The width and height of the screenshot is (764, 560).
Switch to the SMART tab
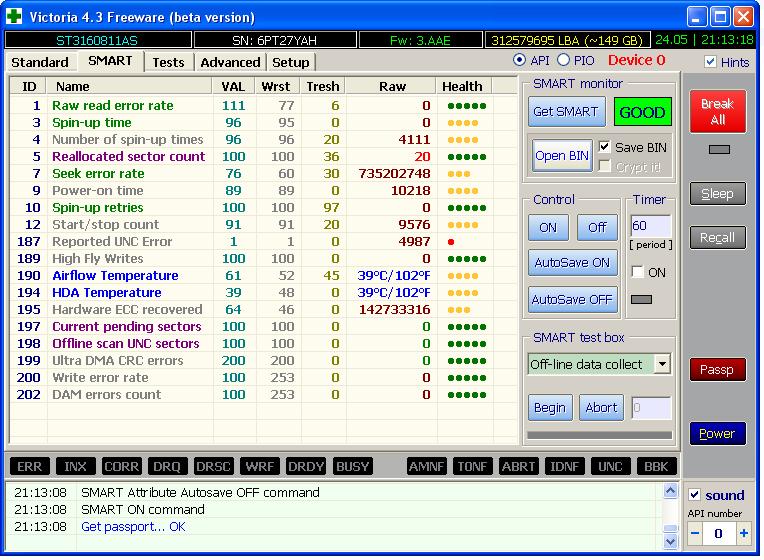pyautogui.click(x=110, y=61)
